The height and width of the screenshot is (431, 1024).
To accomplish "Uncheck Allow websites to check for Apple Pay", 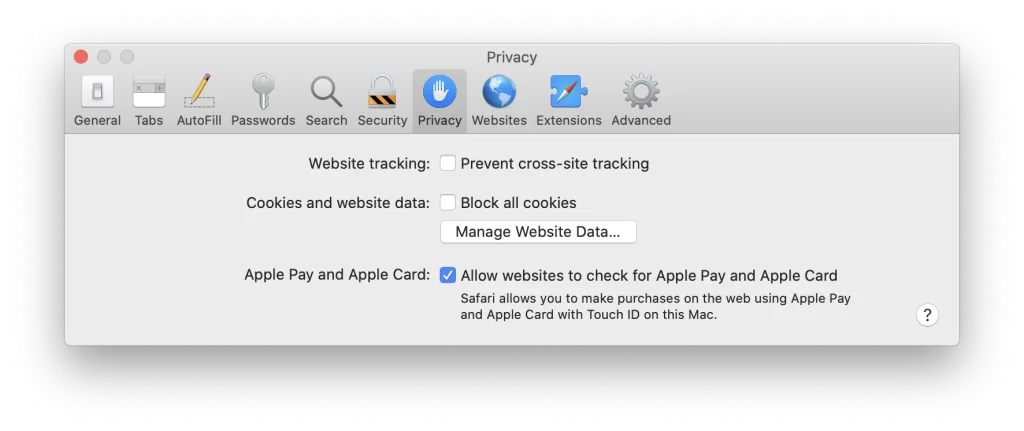I will pyautogui.click(x=448, y=275).
